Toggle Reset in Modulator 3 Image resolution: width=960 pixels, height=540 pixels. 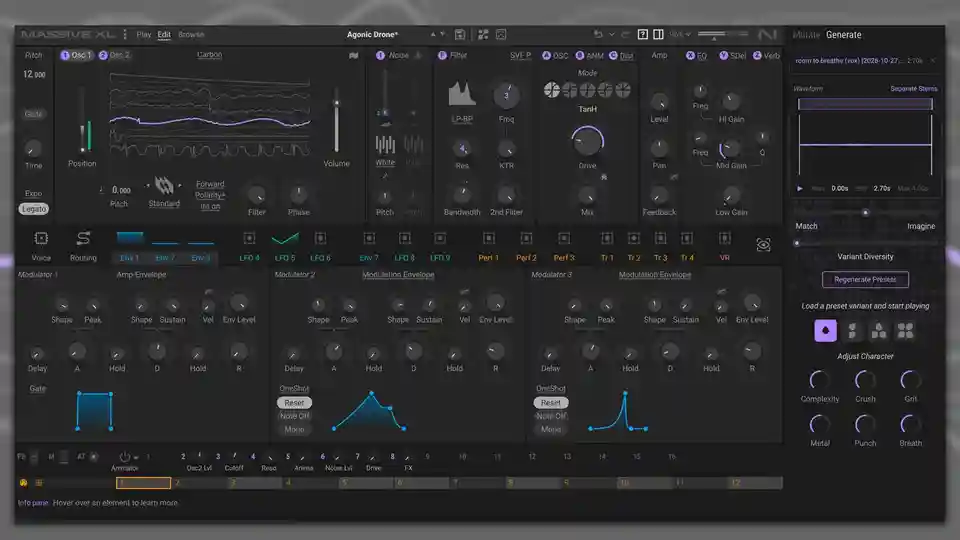tap(550, 403)
